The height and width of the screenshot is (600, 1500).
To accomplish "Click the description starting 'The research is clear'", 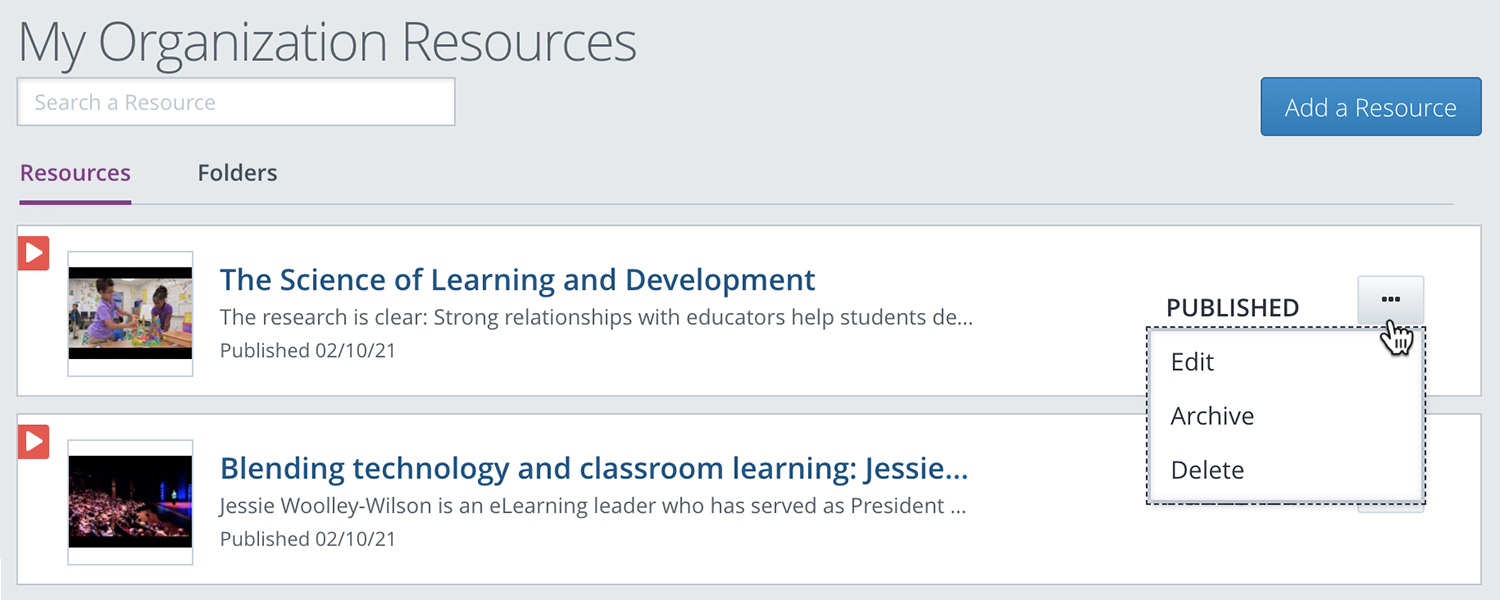I will tap(596, 318).
